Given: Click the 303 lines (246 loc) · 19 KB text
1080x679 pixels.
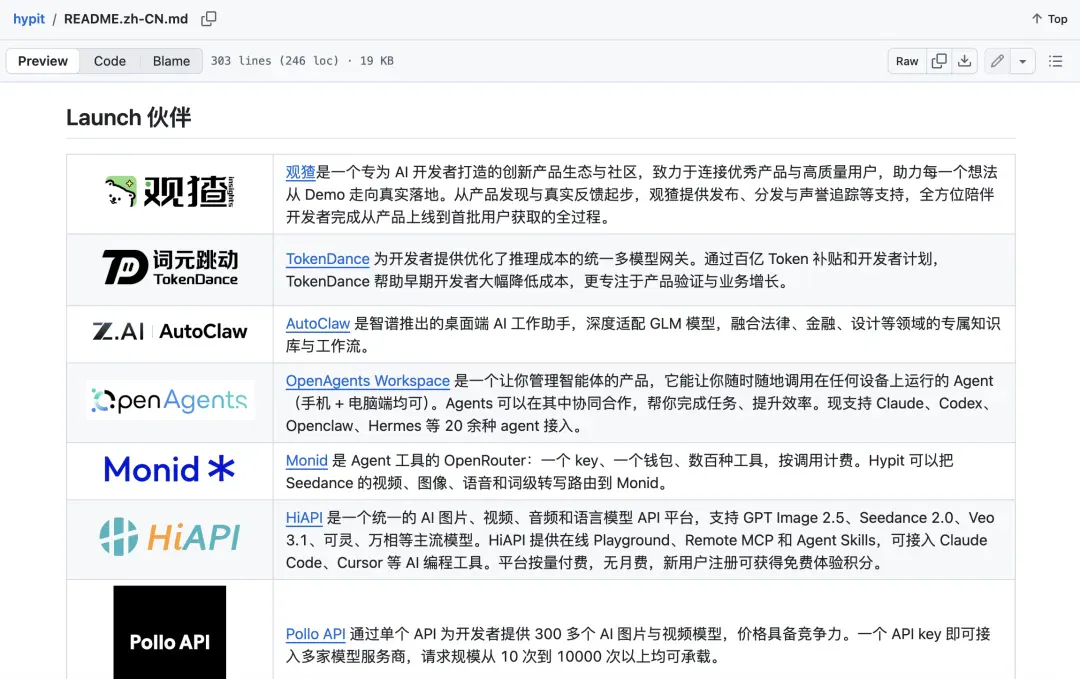Looking at the screenshot, I should 302,61.
